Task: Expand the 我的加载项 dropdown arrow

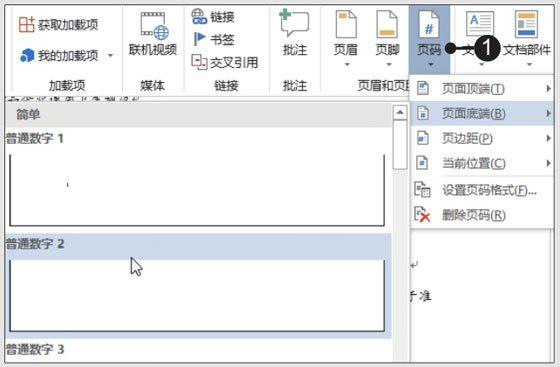Action: (110, 55)
